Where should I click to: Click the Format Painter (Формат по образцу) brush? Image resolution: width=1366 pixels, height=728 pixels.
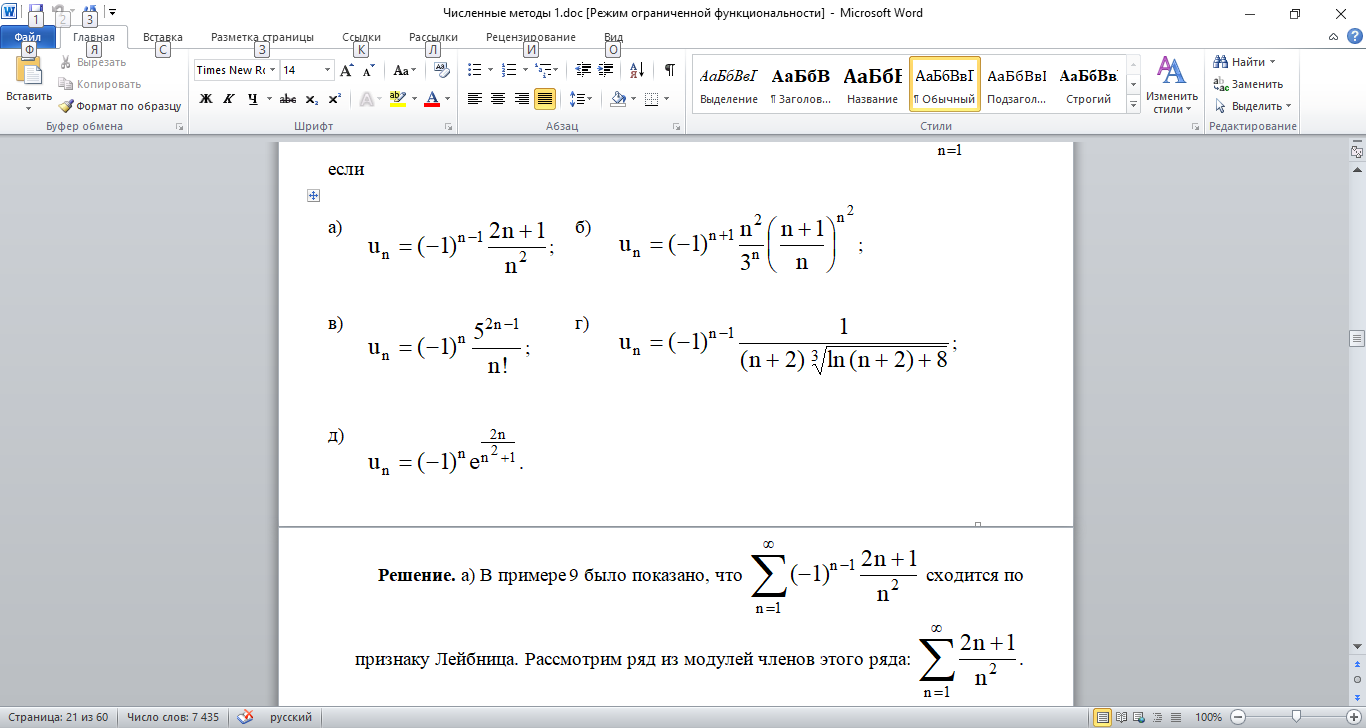66,105
